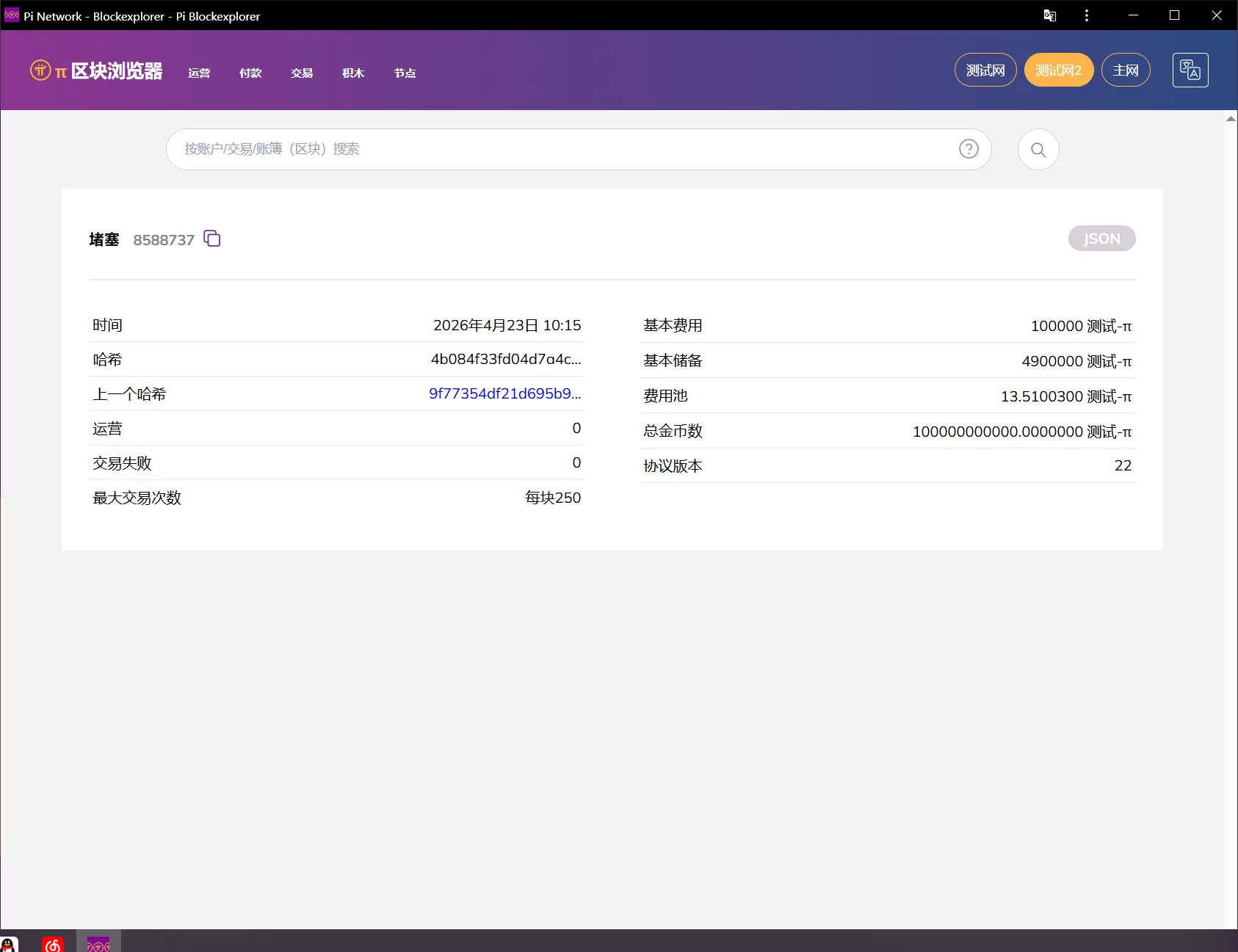Image resolution: width=1238 pixels, height=952 pixels.
Task: Switch to 主网 mainnet
Action: click(x=1125, y=70)
